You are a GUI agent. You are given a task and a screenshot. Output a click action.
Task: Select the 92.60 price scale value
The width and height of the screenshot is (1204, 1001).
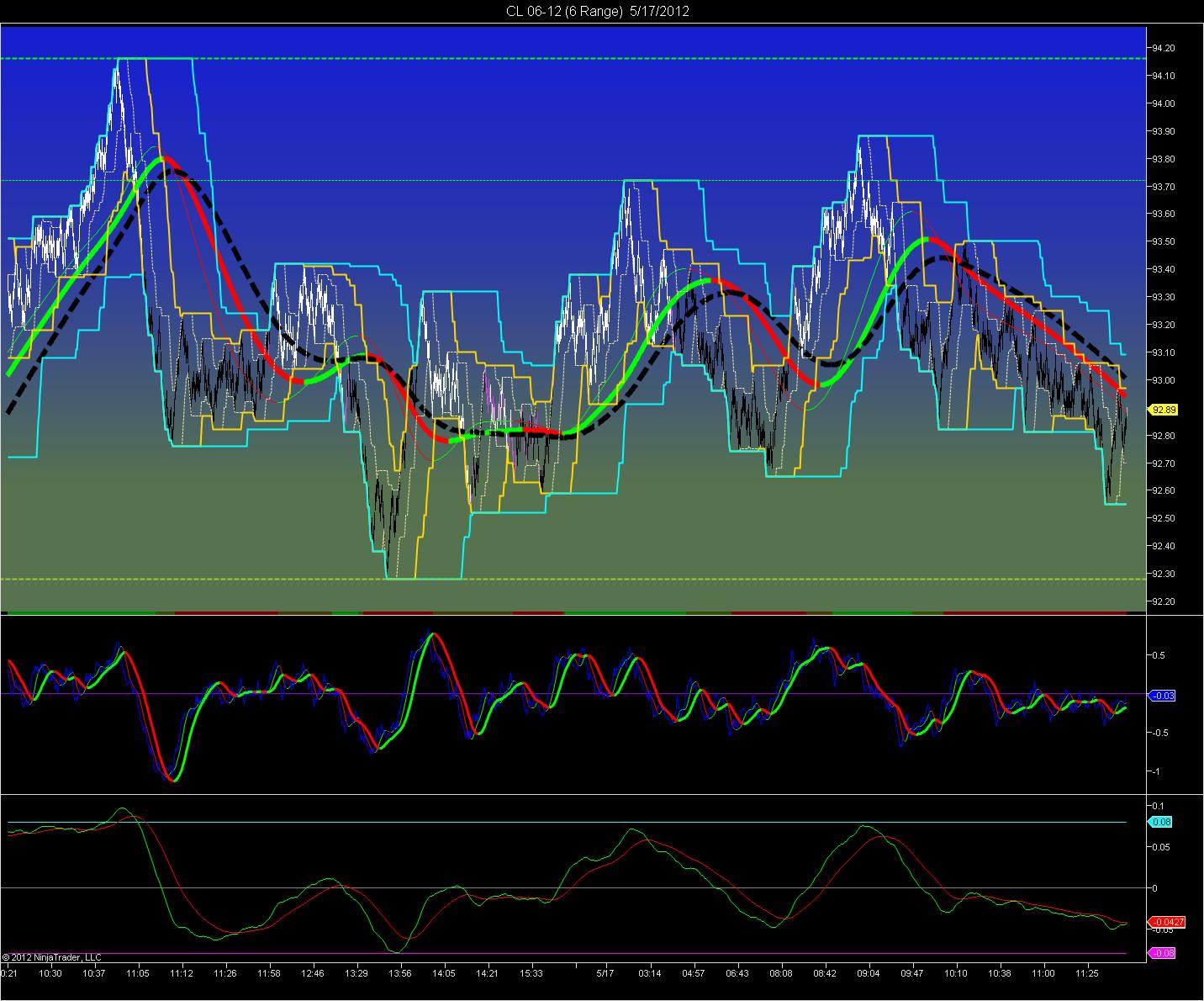pyautogui.click(x=1164, y=491)
